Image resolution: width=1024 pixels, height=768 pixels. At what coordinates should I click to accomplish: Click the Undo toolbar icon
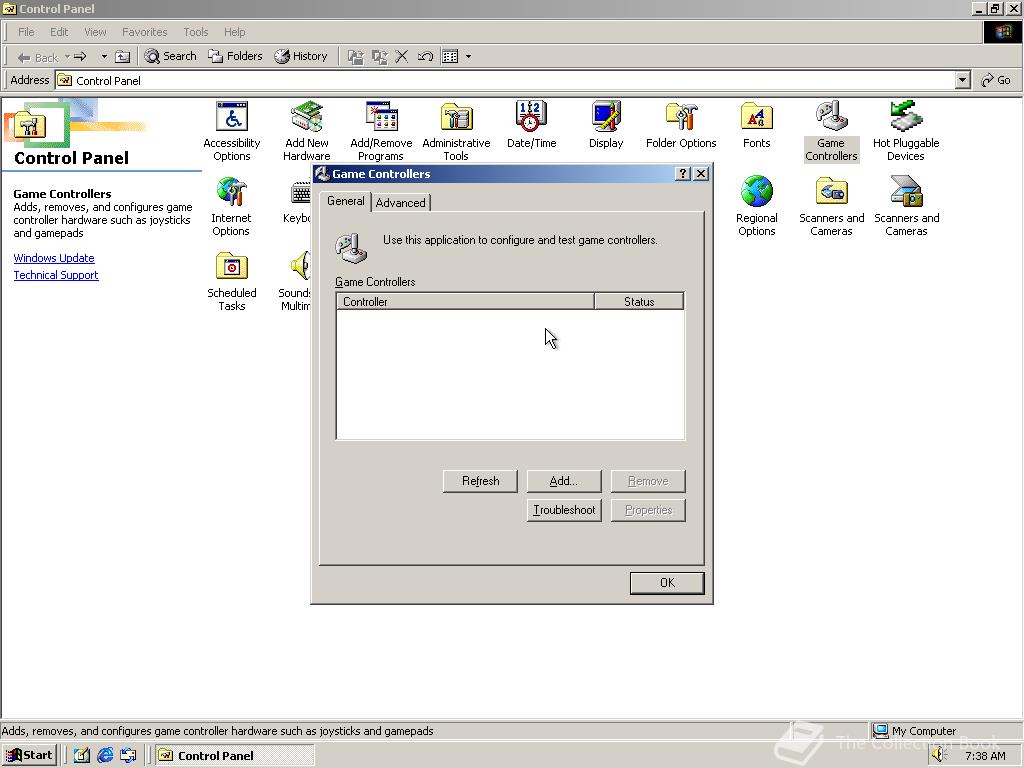(x=425, y=57)
